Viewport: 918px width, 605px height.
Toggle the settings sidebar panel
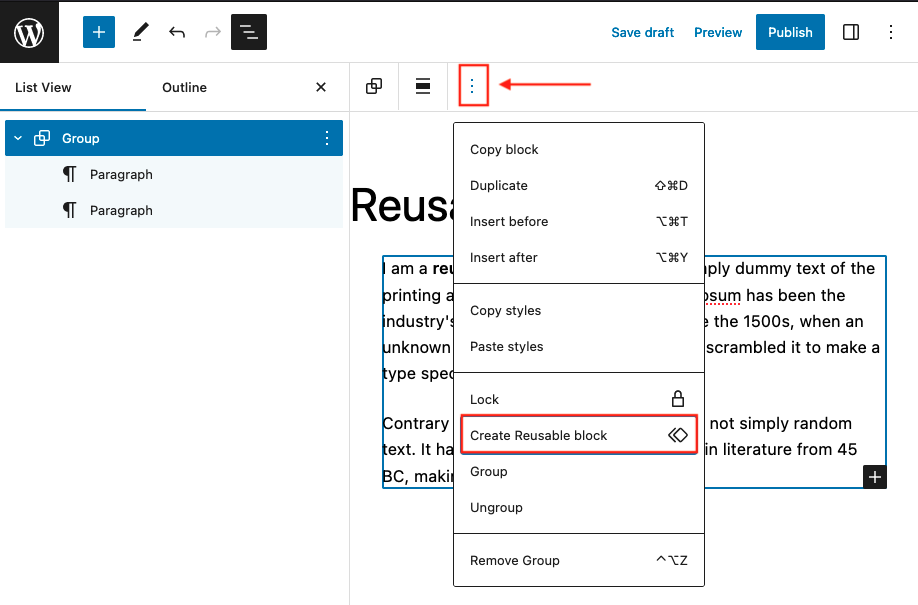pyautogui.click(x=851, y=32)
